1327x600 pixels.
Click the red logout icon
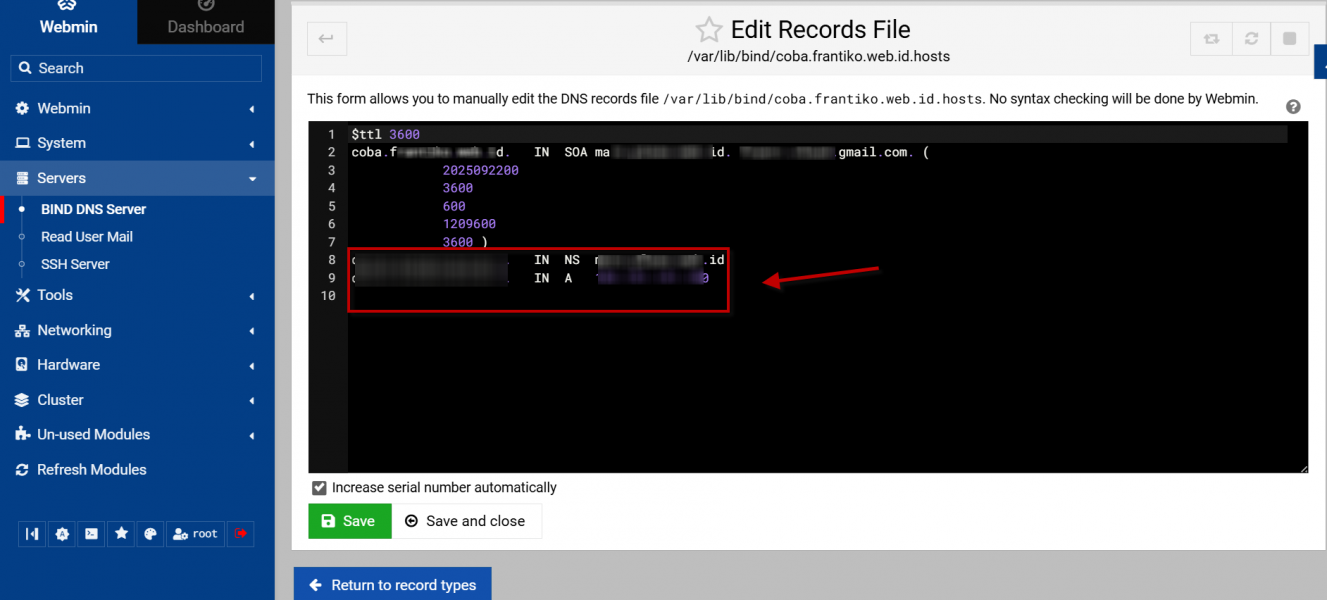click(241, 534)
